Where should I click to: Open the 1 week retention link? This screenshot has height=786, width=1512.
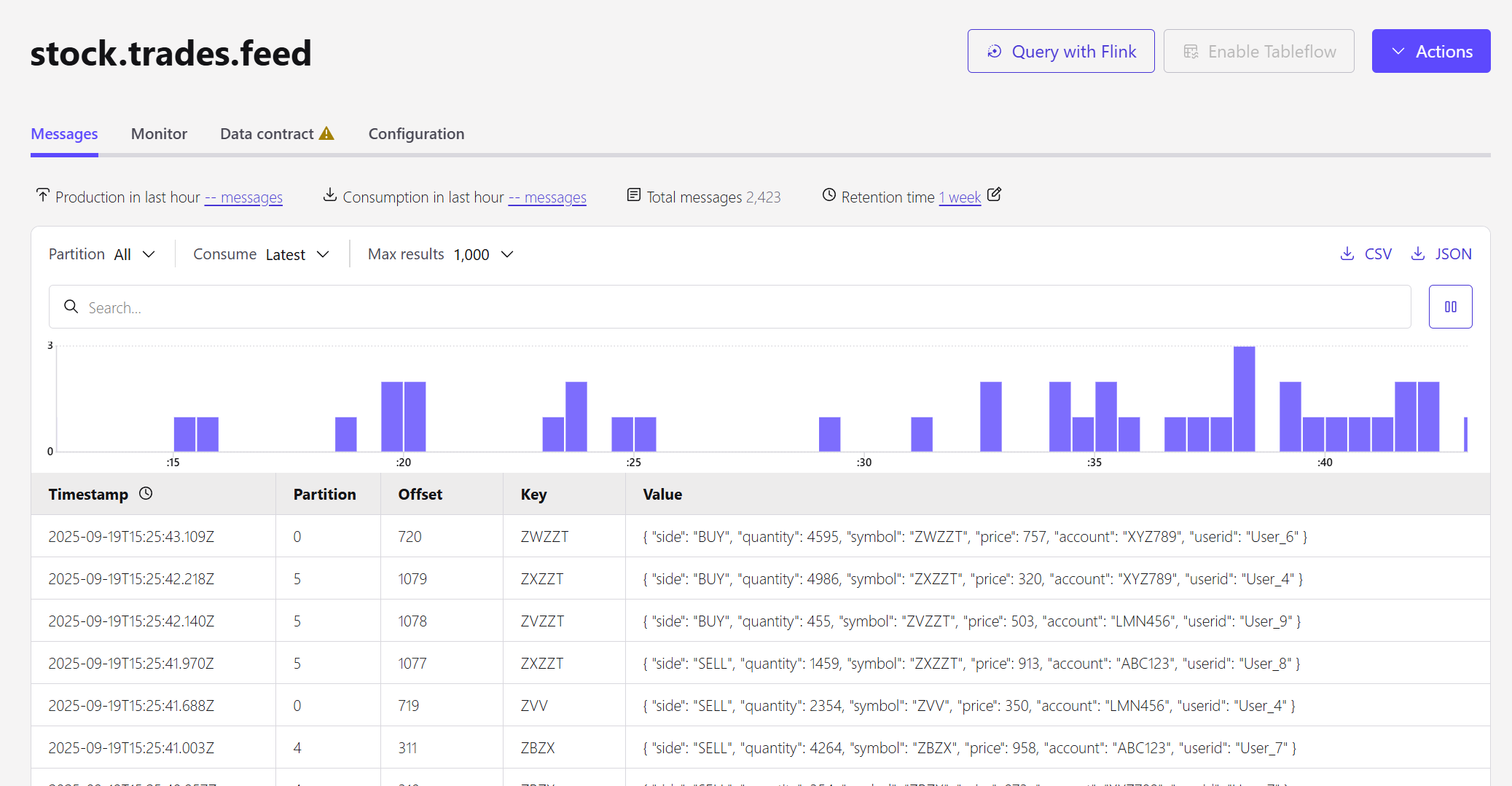coord(960,197)
